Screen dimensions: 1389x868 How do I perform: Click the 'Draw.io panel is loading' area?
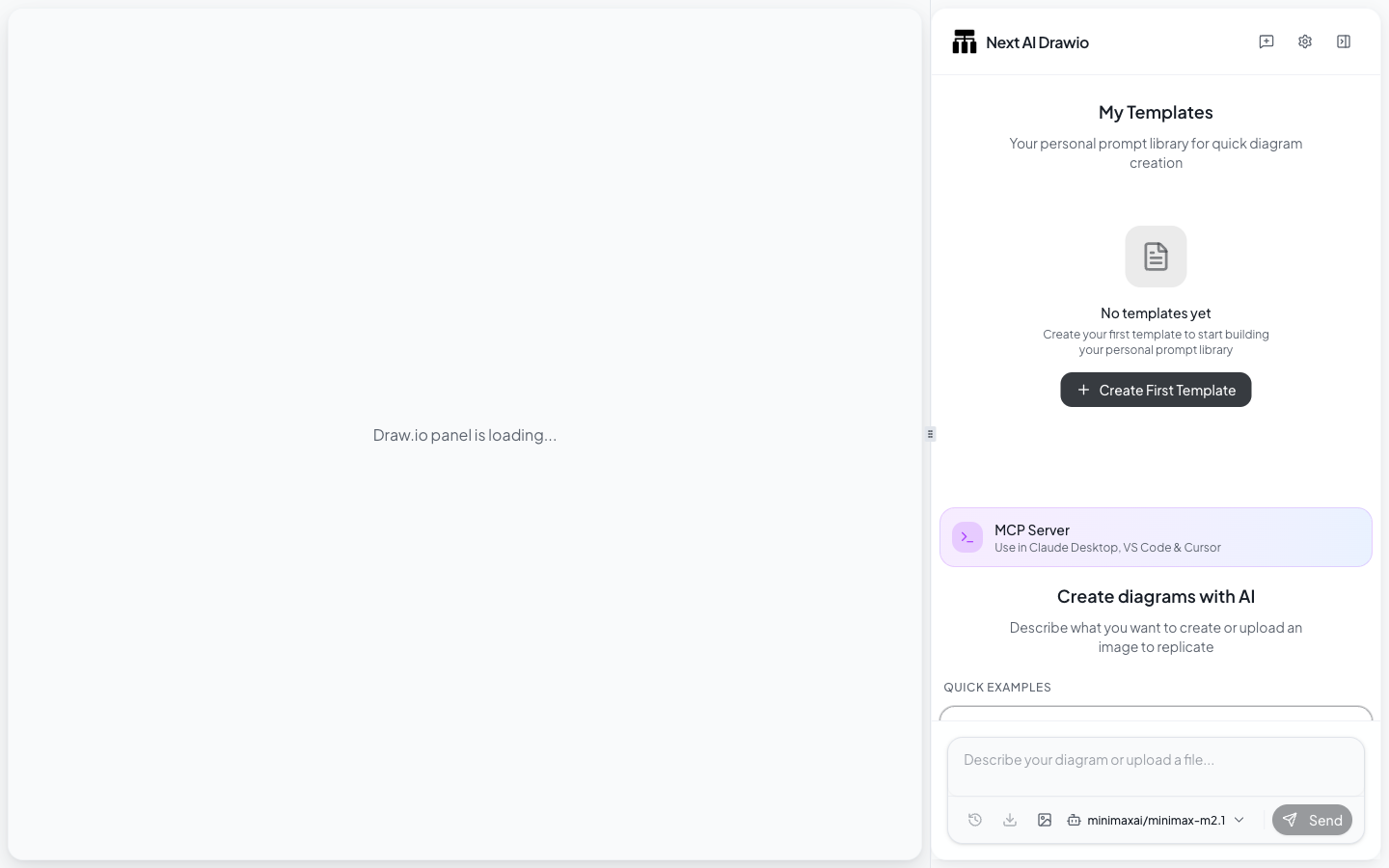coord(465,435)
